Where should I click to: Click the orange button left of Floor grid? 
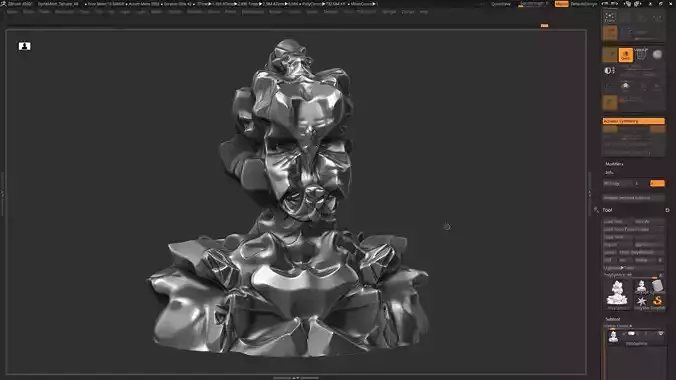tap(626, 55)
